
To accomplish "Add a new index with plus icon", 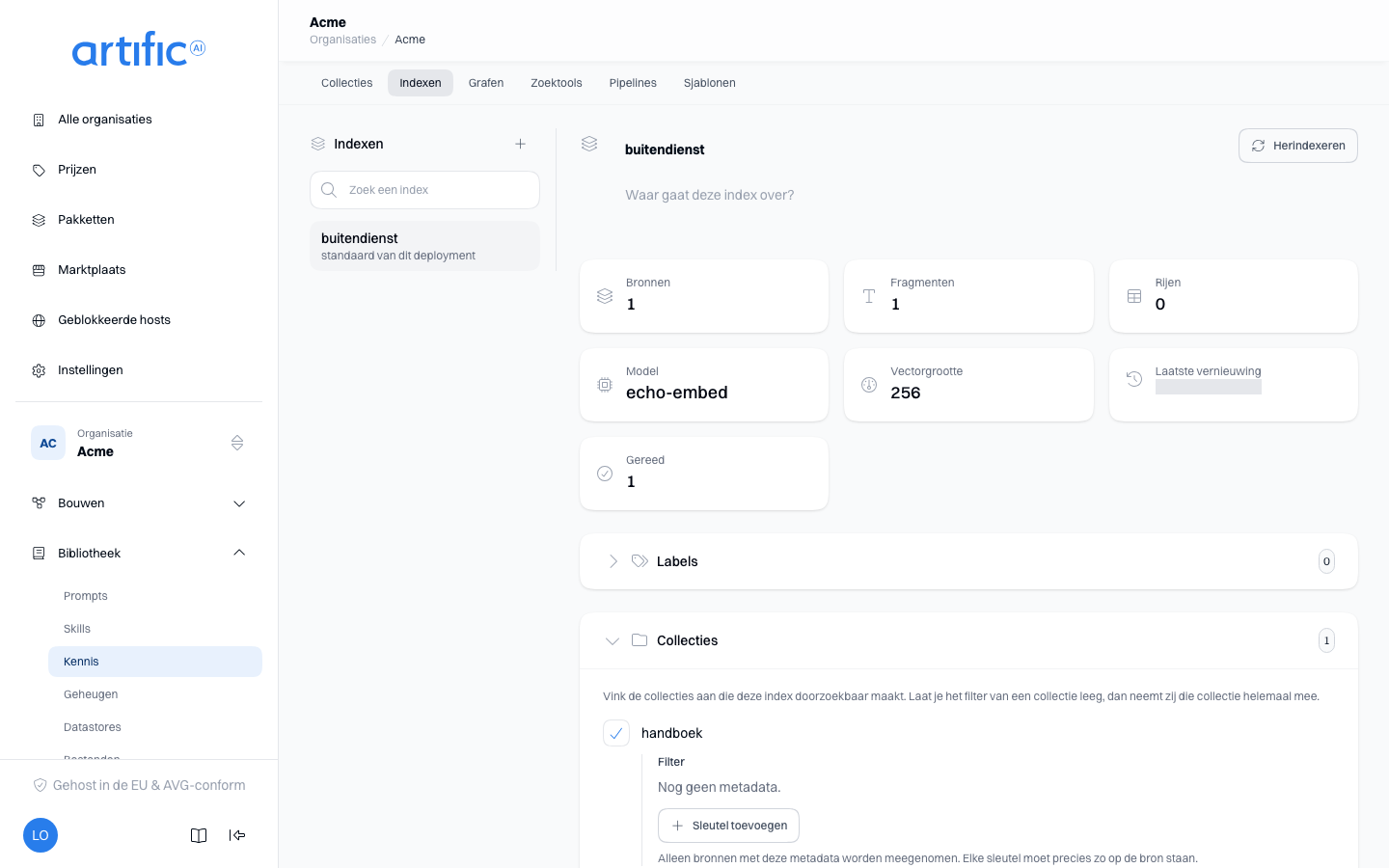I will (520, 144).
